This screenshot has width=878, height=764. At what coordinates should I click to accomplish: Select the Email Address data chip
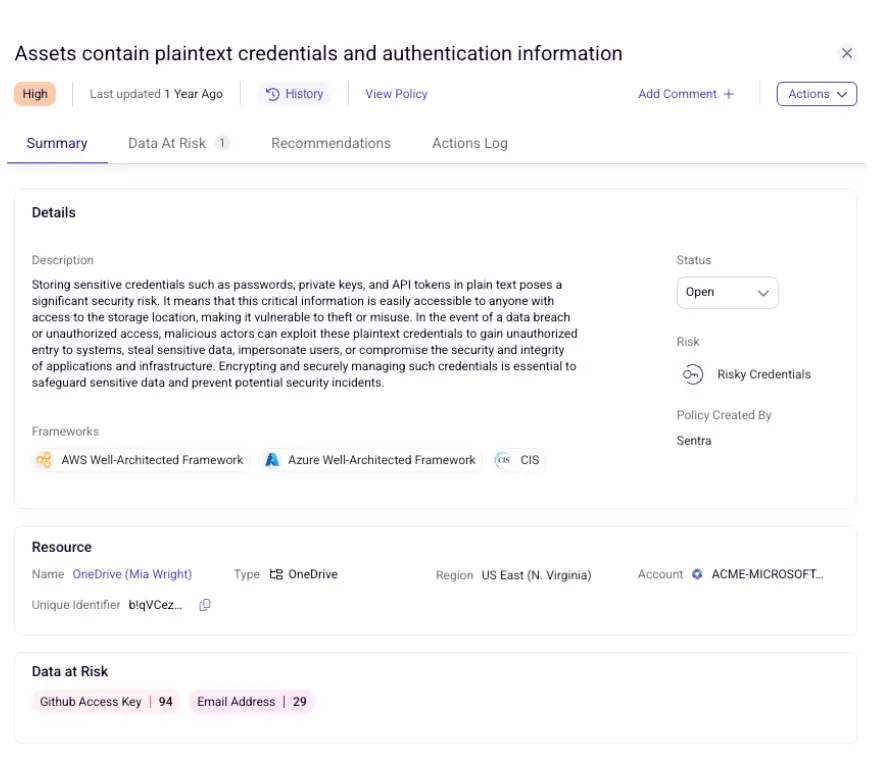pyautogui.click(x=251, y=701)
